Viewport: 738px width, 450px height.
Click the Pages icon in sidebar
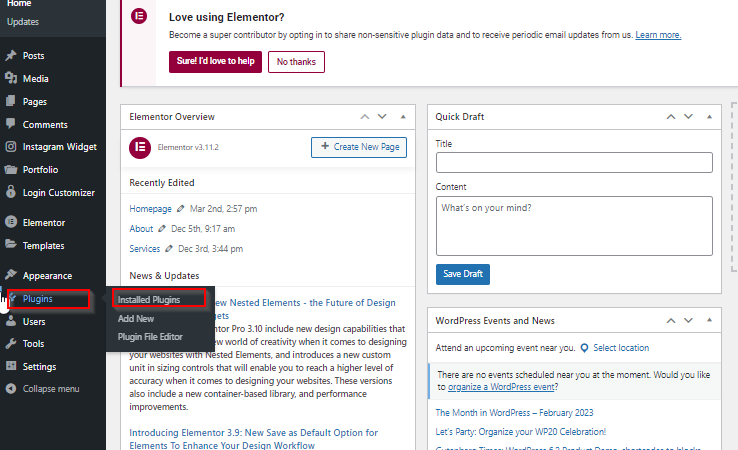coord(11,101)
